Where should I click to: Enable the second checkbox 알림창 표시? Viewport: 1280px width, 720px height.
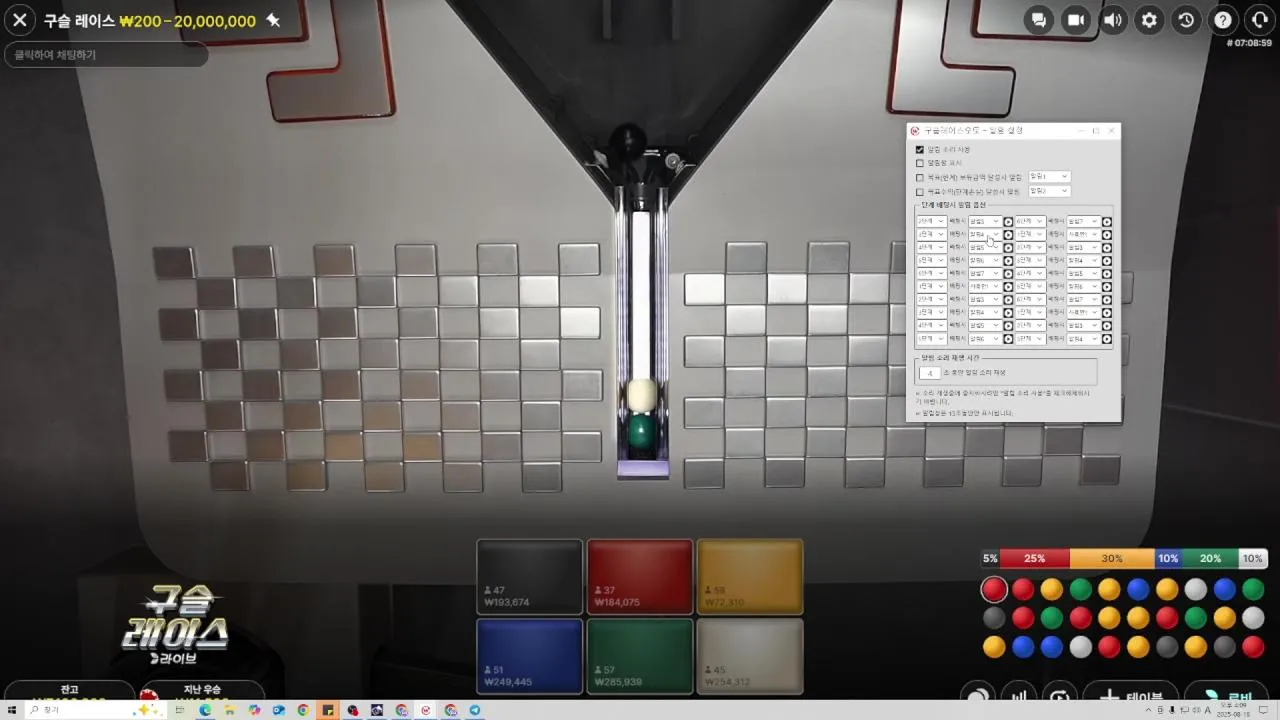920,163
